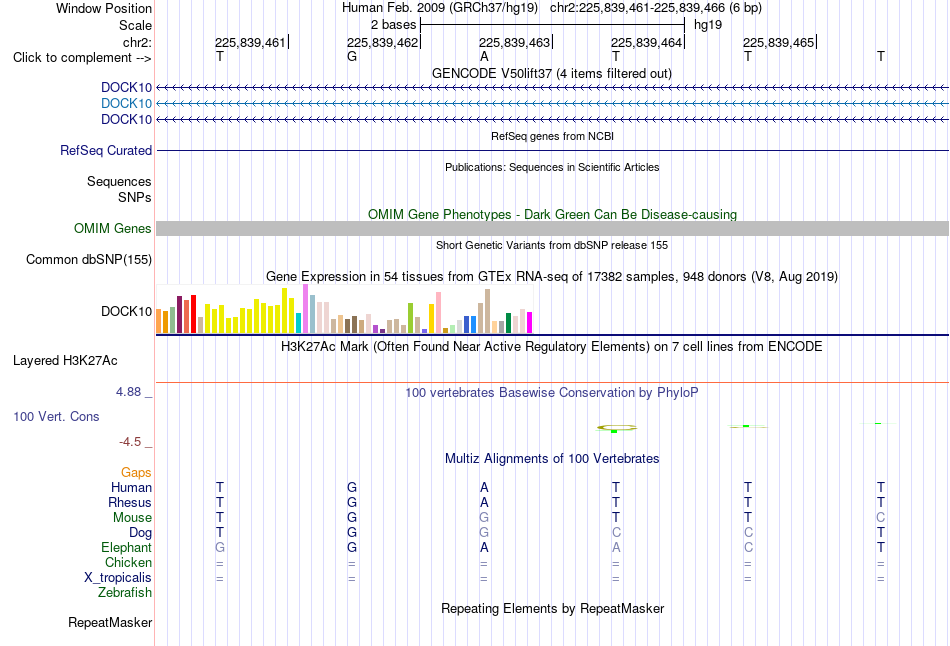
Task: Select the Mouse species label
Action: click(132, 518)
